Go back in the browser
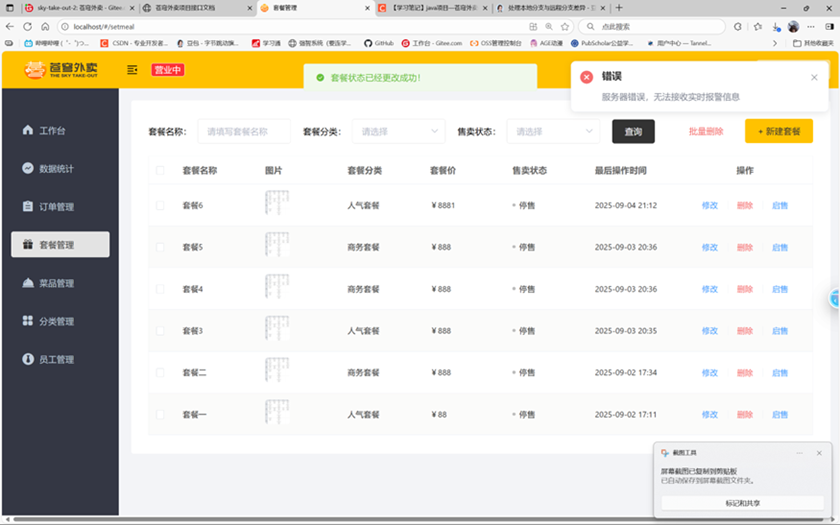 tap(10, 26)
